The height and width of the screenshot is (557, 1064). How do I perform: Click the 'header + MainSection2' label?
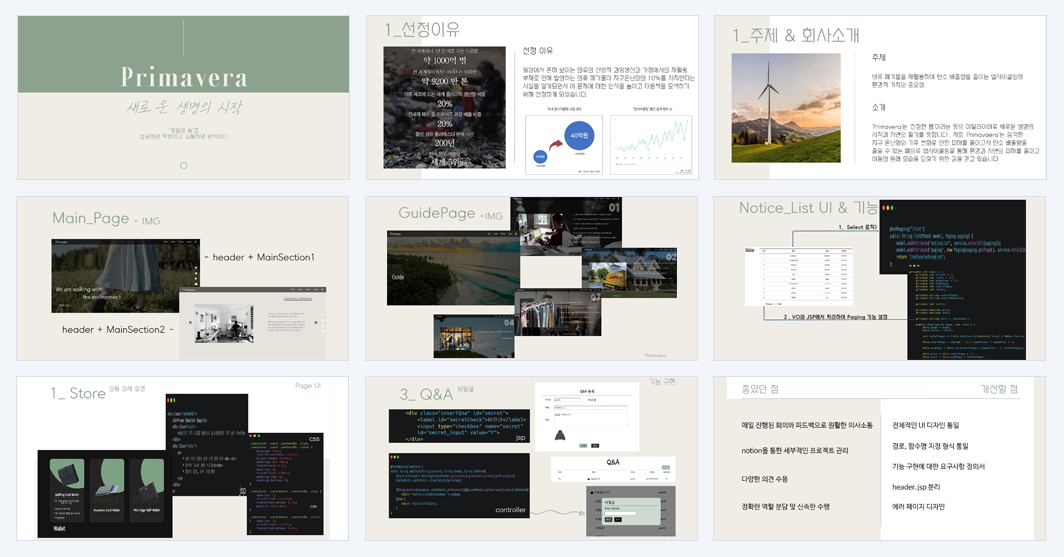[113, 330]
